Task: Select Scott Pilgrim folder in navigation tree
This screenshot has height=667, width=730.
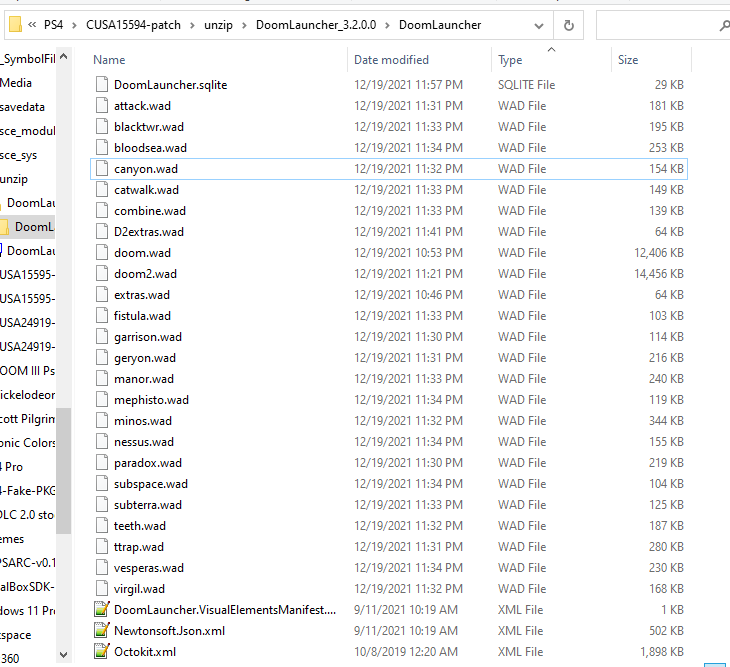Action: 27,418
